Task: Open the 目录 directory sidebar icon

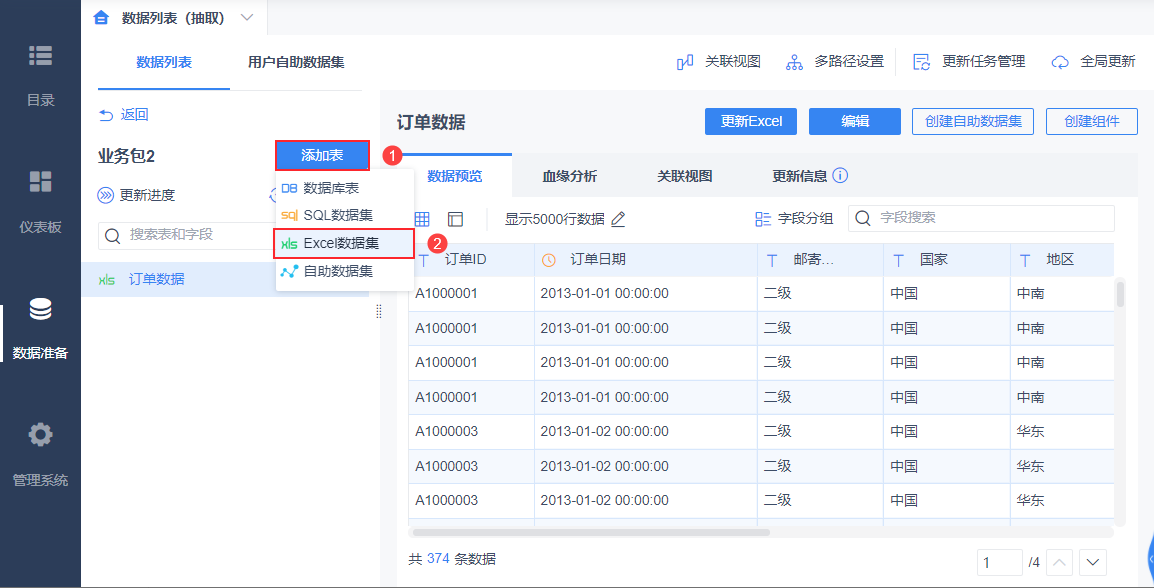Action: point(40,55)
